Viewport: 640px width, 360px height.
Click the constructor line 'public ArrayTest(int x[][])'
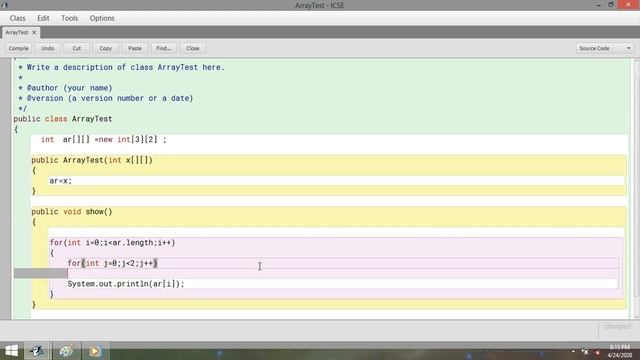point(92,160)
